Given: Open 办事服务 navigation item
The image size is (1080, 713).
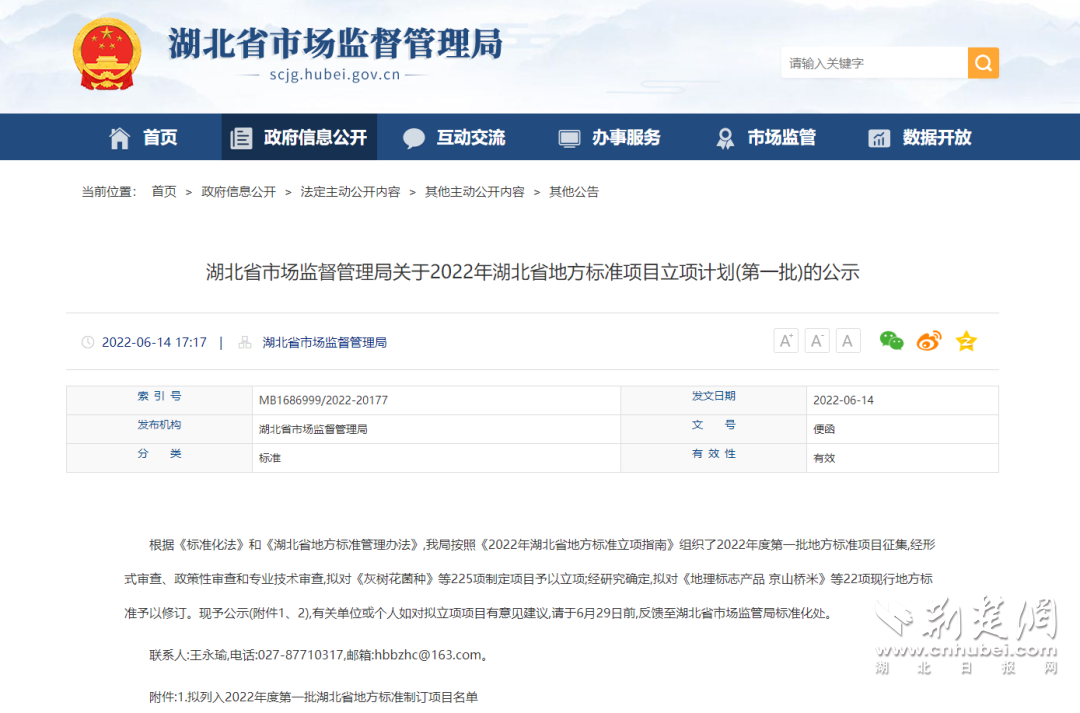Looking at the screenshot, I should pos(610,137).
